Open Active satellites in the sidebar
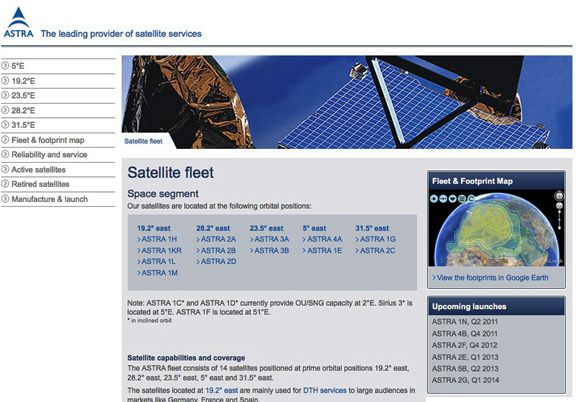This screenshot has width=576, height=402. tap(58, 169)
